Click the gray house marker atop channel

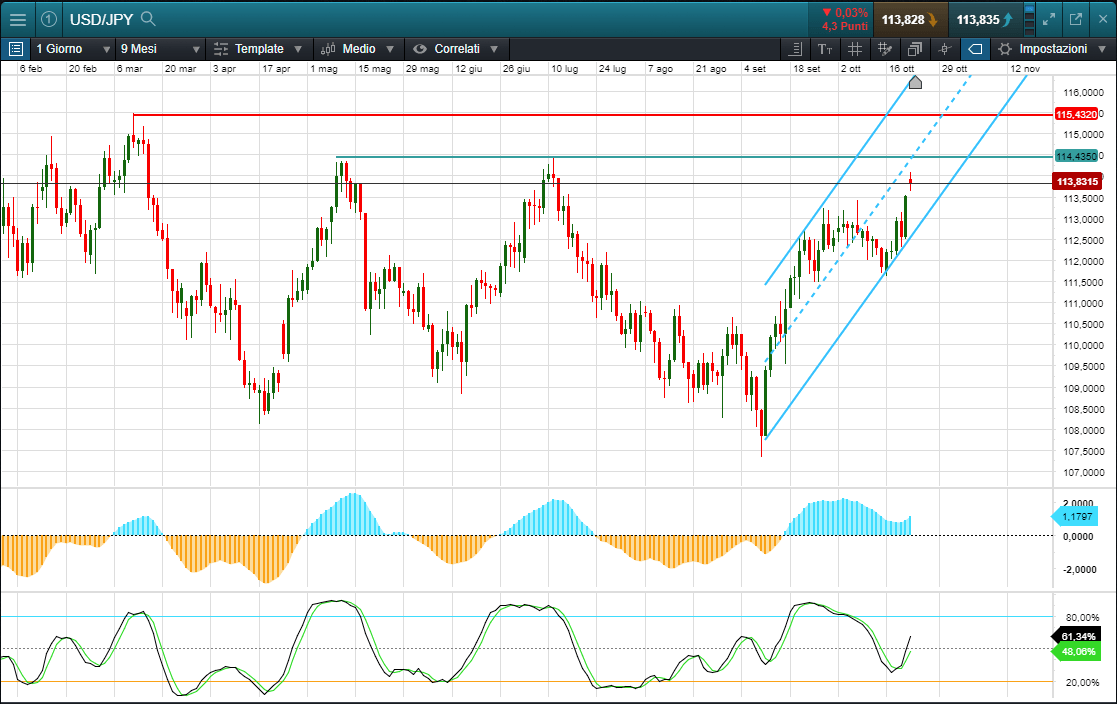(x=915, y=83)
